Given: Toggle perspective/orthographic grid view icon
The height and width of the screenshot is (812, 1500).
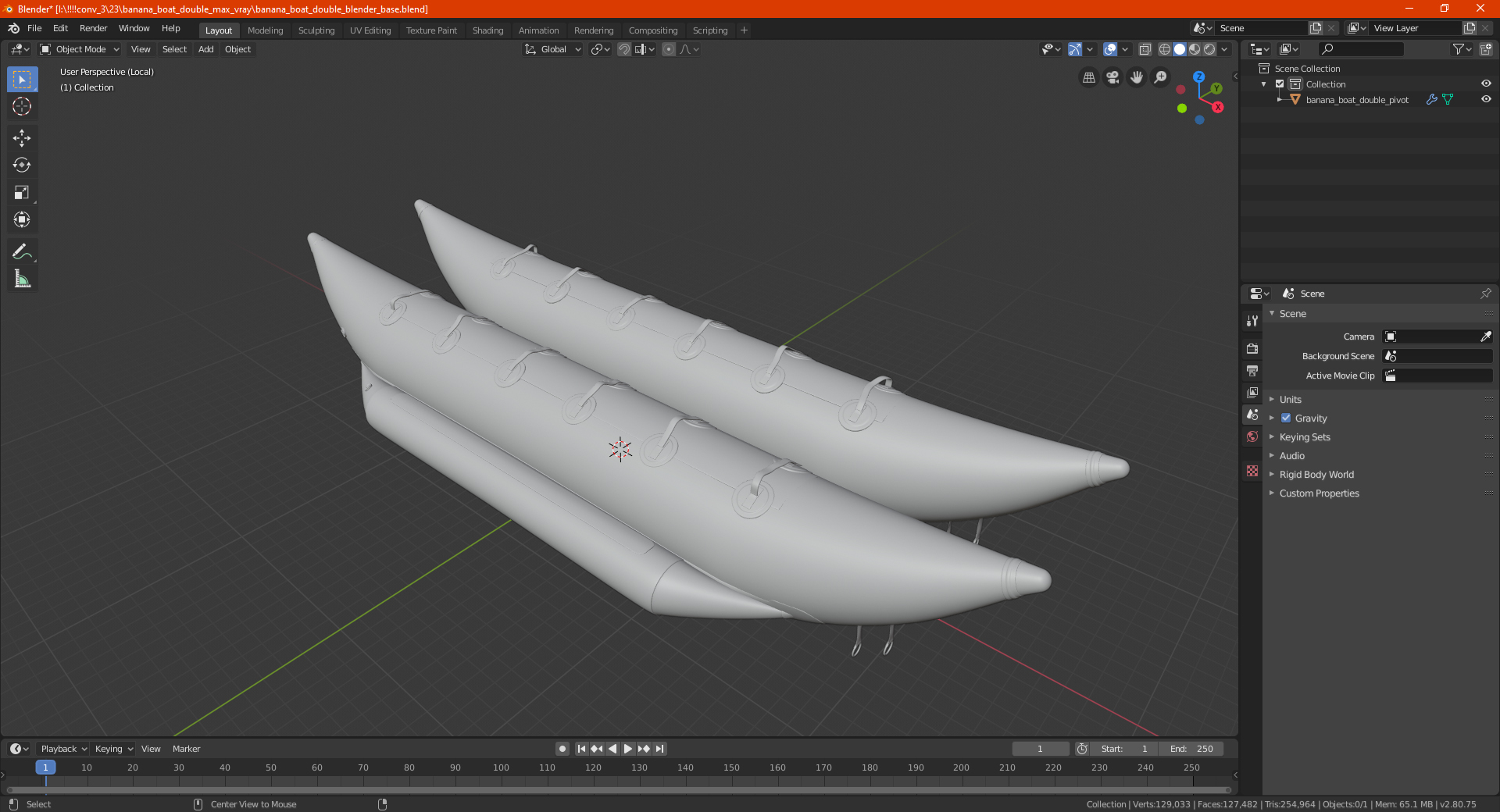Looking at the screenshot, I should tap(1088, 77).
